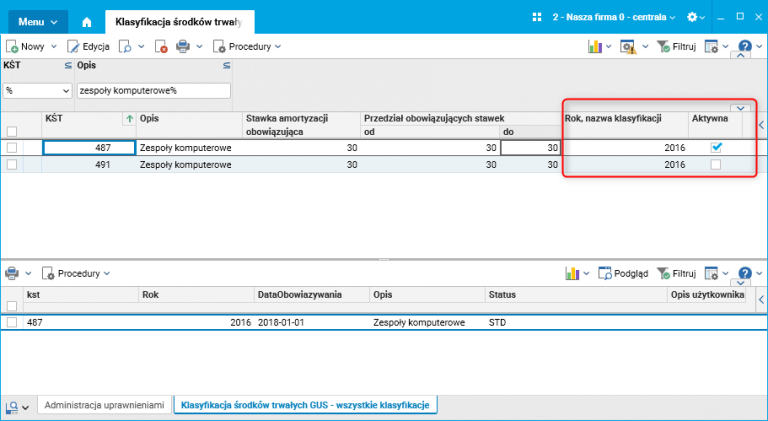
Task: Toggle the Aktywna checkbox in row 487
Action: (x=716, y=147)
